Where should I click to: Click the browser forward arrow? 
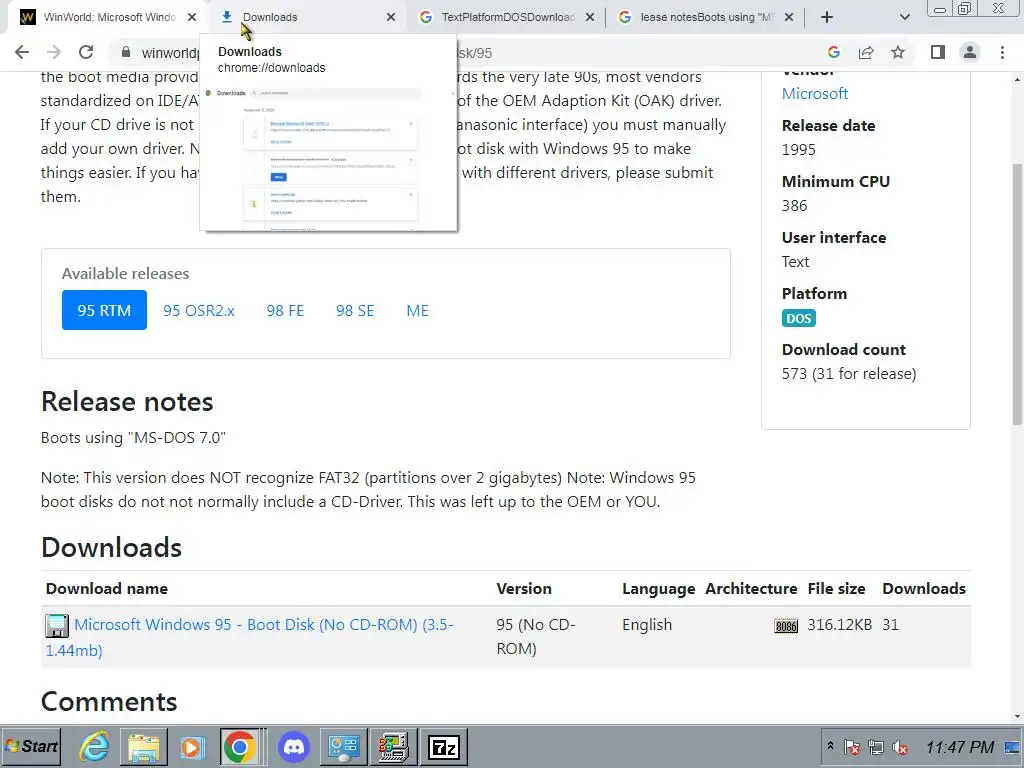click(x=54, y=52)
